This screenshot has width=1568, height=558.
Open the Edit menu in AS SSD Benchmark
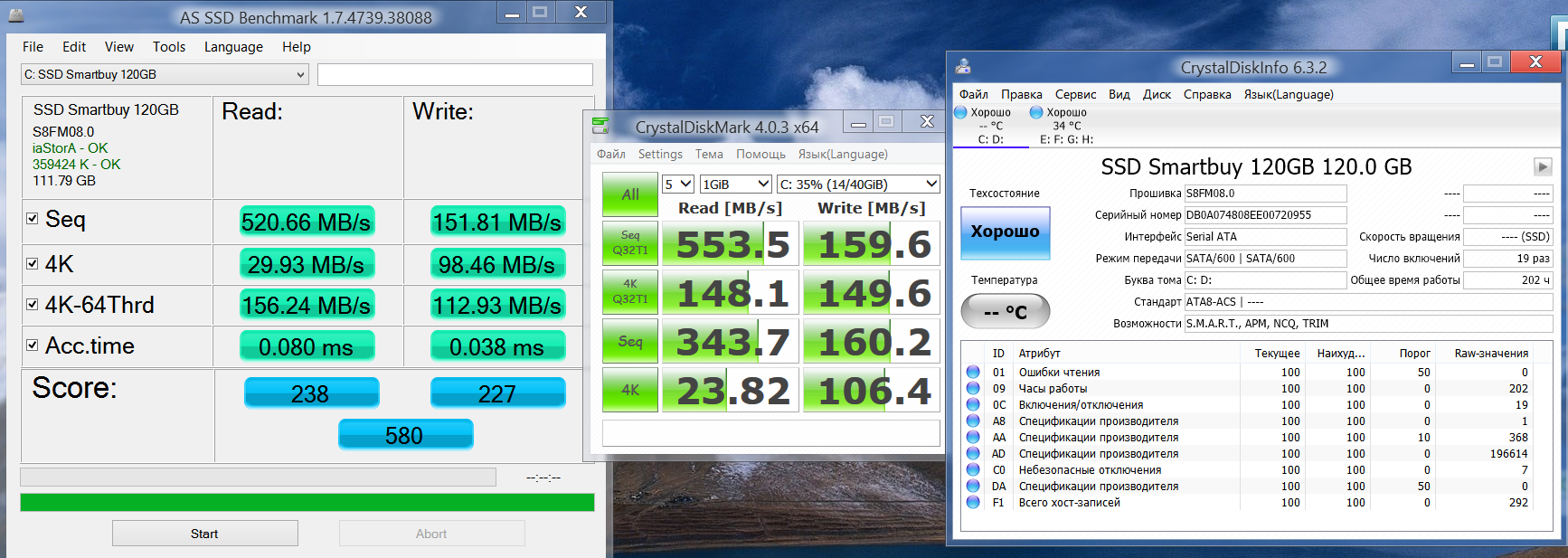click(74, 47)
